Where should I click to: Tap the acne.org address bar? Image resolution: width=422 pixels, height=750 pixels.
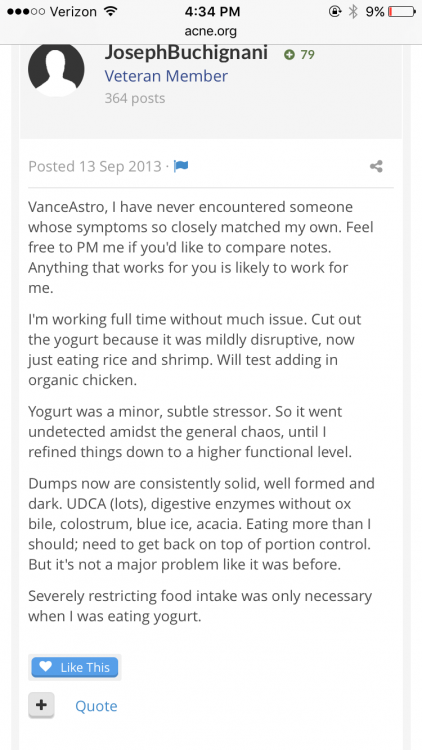[211, 32]
